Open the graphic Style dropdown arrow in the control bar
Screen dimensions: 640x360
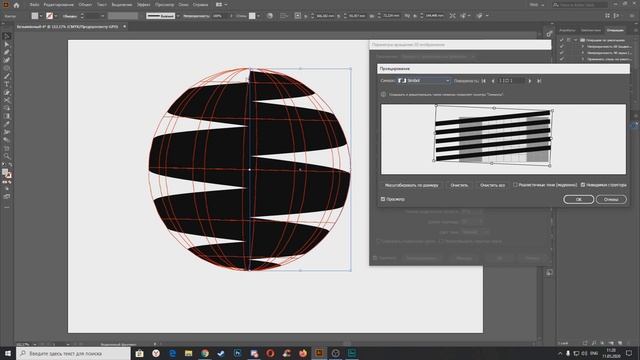pos(258,16)
